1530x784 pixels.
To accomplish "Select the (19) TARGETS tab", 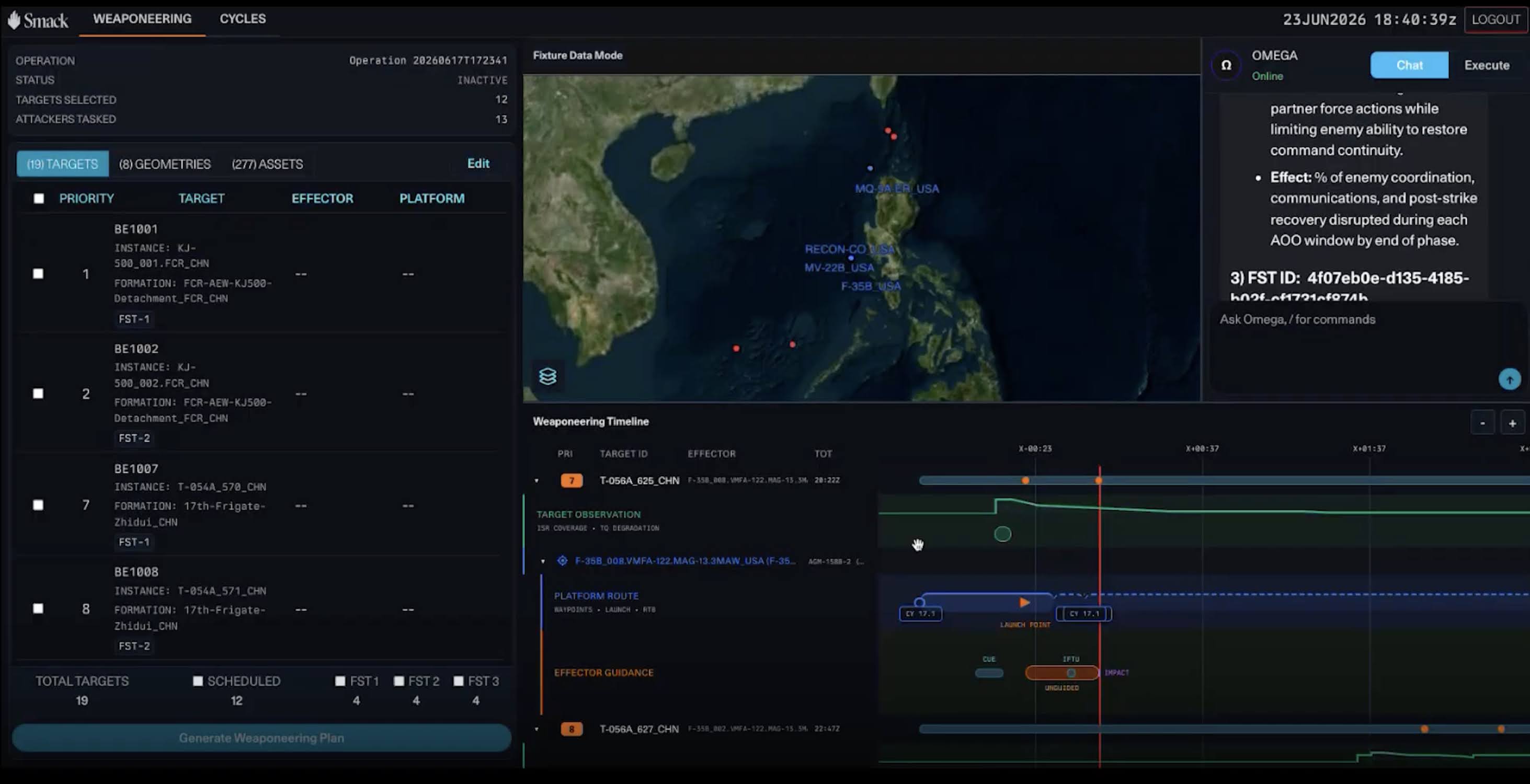I will [x=62, y=164].
